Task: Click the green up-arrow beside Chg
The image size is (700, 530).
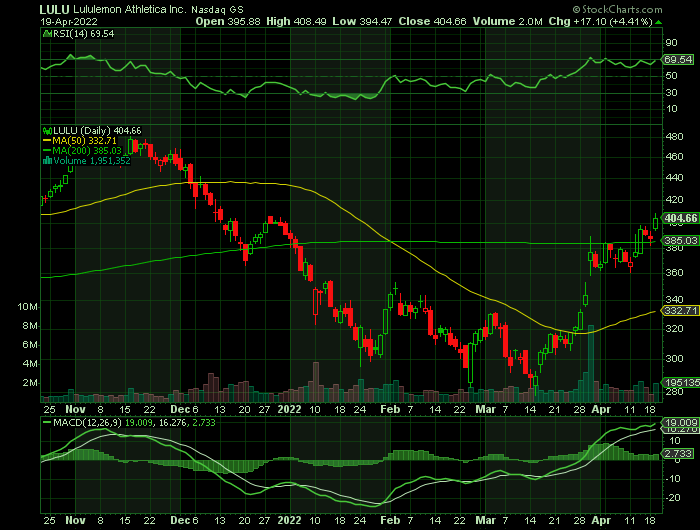Action: (x=658, y=22)
